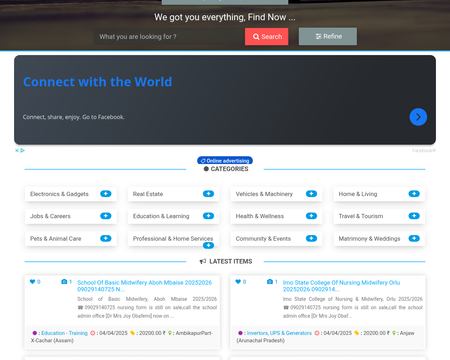Open Jobs & Careers category link
This screenshot has height=360, width=450.
point(50,216)
